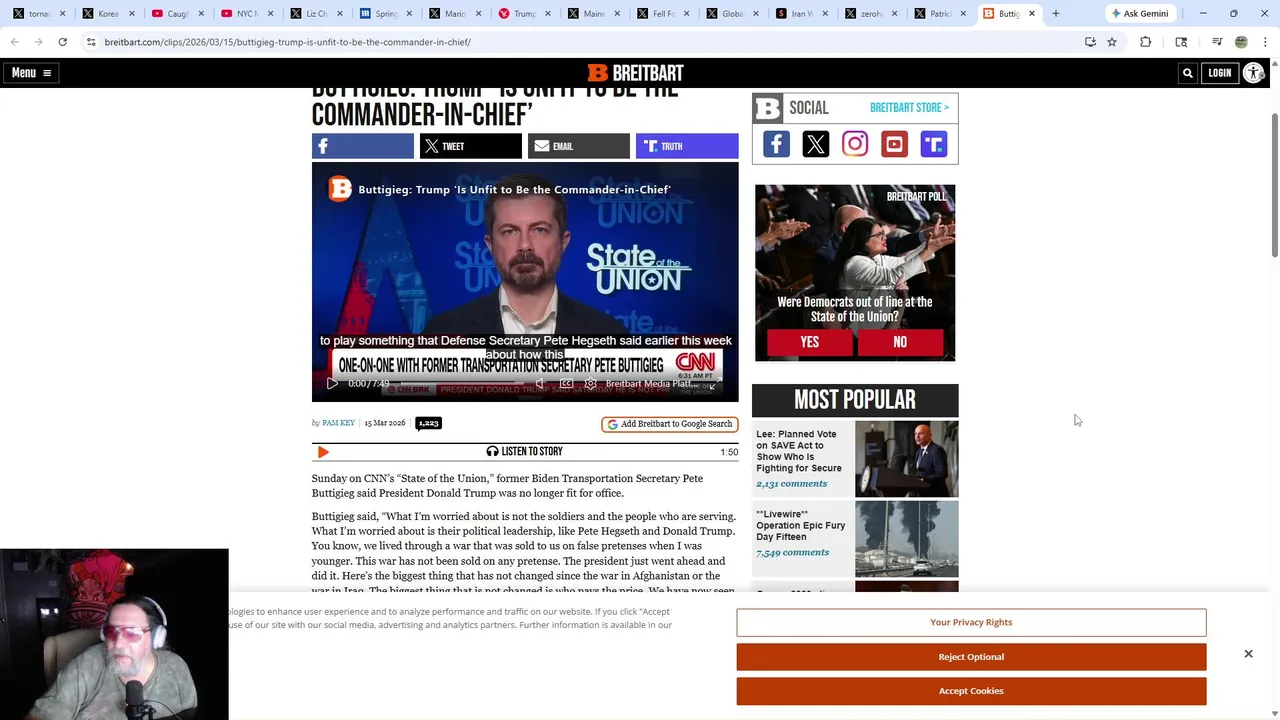The height and width of the screenshot is (720, 1280).
Task: Open the browser extensions puzzle icon
Action: [1145, 42]
